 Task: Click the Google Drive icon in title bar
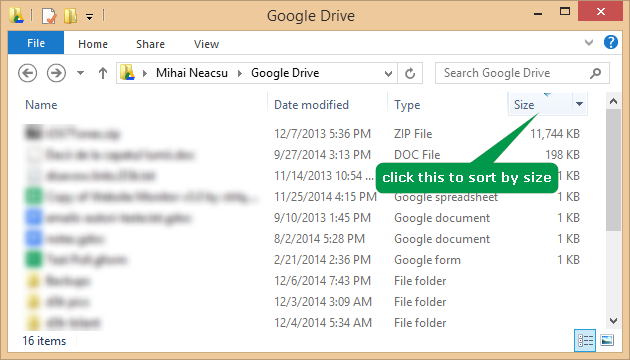coord(16,16)
